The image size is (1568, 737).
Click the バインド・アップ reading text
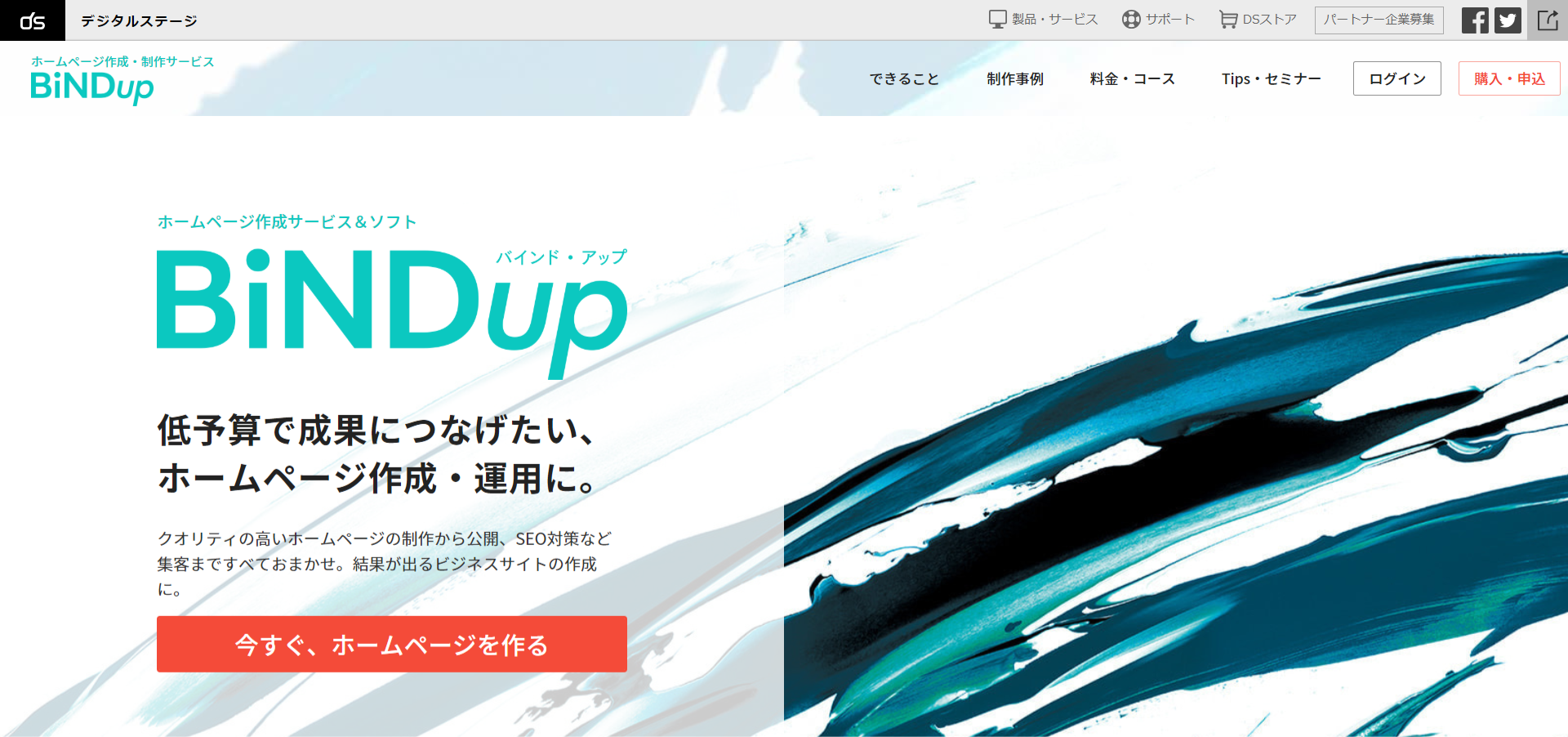pyautogui.click(x=562, y=257)
